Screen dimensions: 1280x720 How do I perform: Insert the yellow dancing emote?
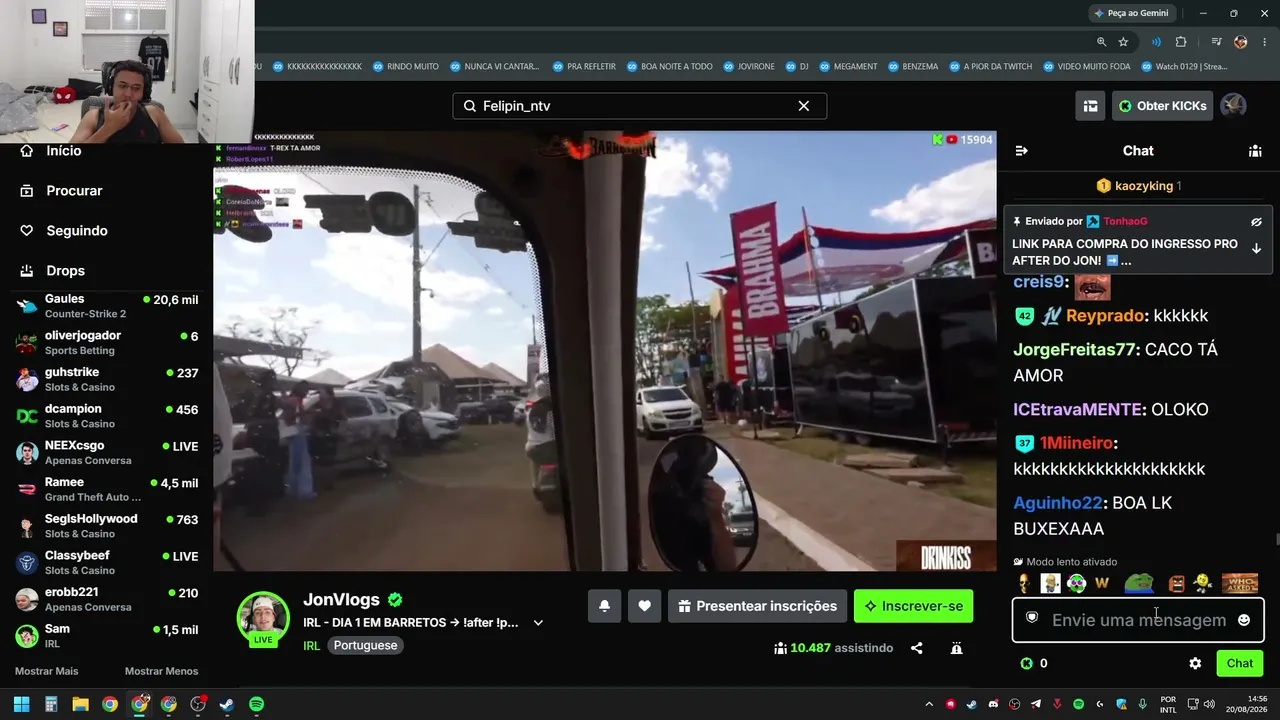pyautogui.click(x=1203, y=583)
